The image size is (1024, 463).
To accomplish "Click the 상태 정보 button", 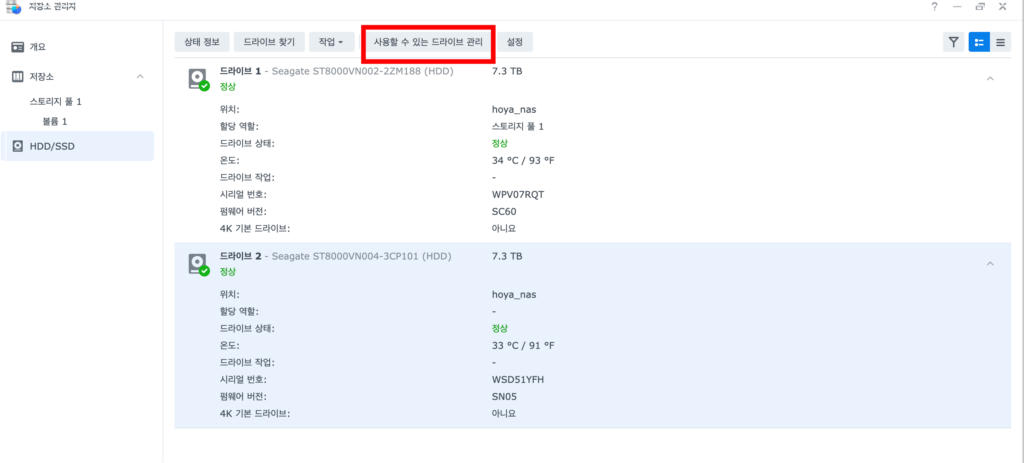I will click(x=202, y=42).
